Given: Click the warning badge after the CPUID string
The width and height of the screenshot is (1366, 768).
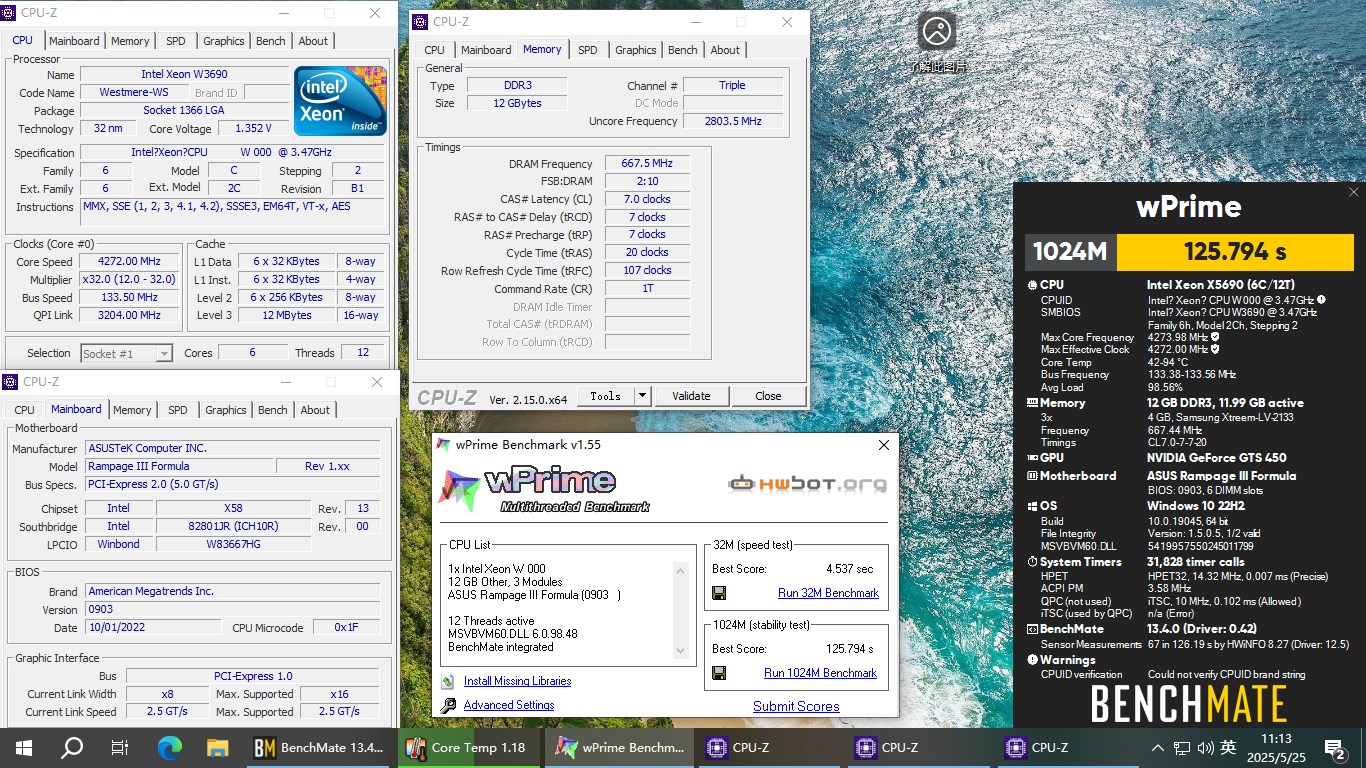Looking at the screenshot, I should [1322, 299].
